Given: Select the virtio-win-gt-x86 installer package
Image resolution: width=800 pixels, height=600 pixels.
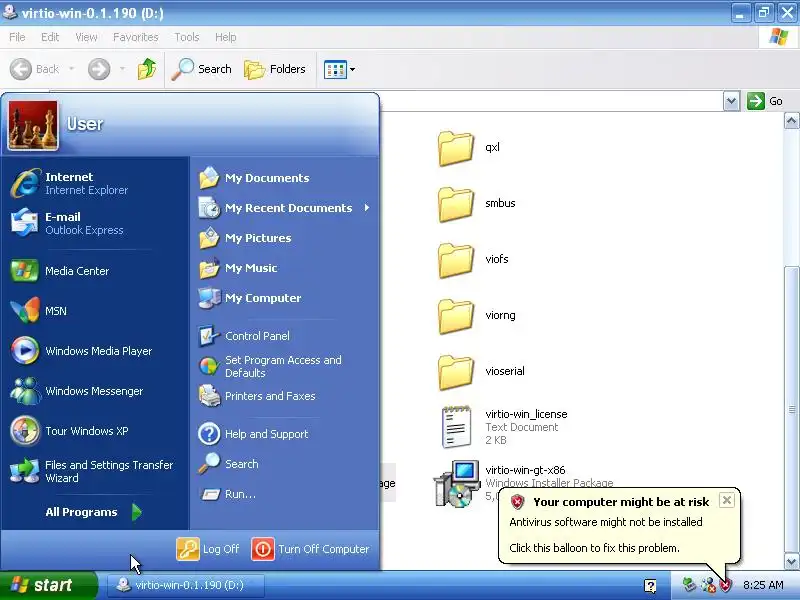Looking at the screenshot, I should pos(523,483).
